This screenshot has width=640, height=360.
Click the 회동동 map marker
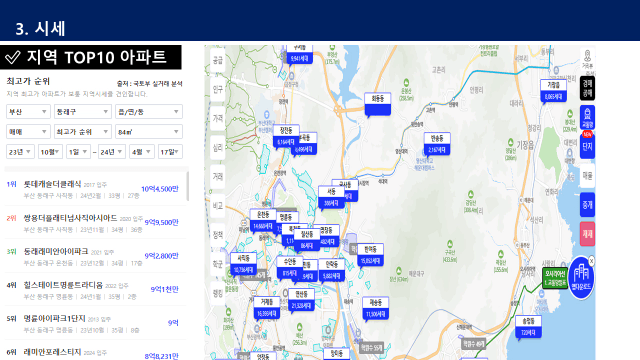point(378,104)
